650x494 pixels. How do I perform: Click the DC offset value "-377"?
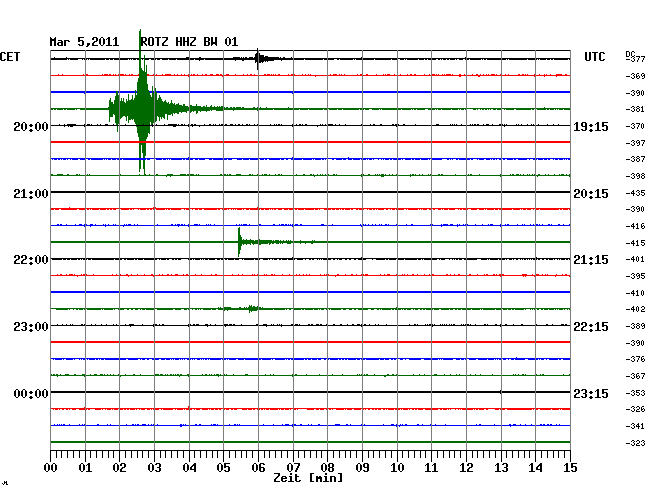point(635,59)
